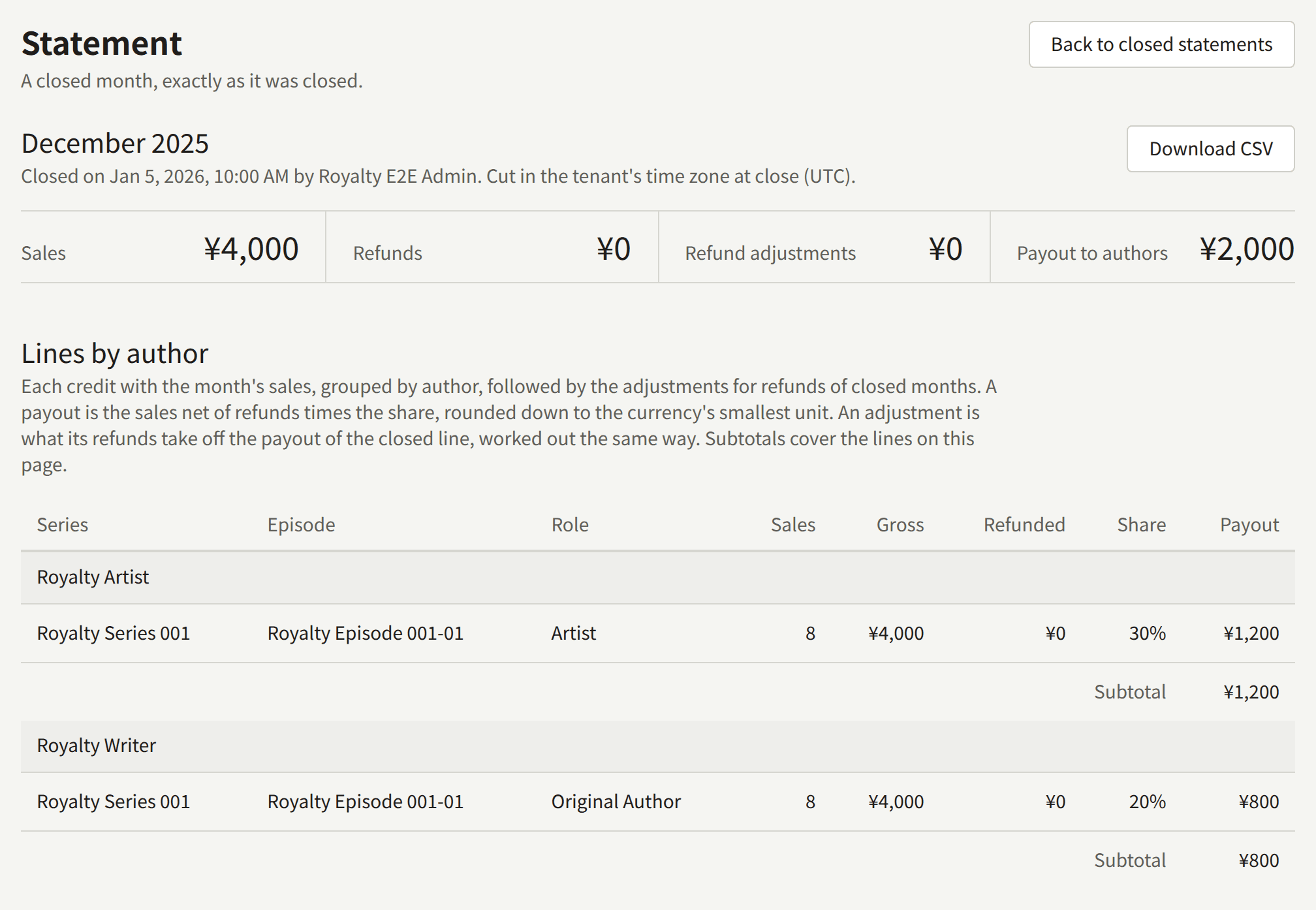This screenshot has width=1316, height=910.
Task: Click the Original Author role cell
Action: tap(616, 802)
